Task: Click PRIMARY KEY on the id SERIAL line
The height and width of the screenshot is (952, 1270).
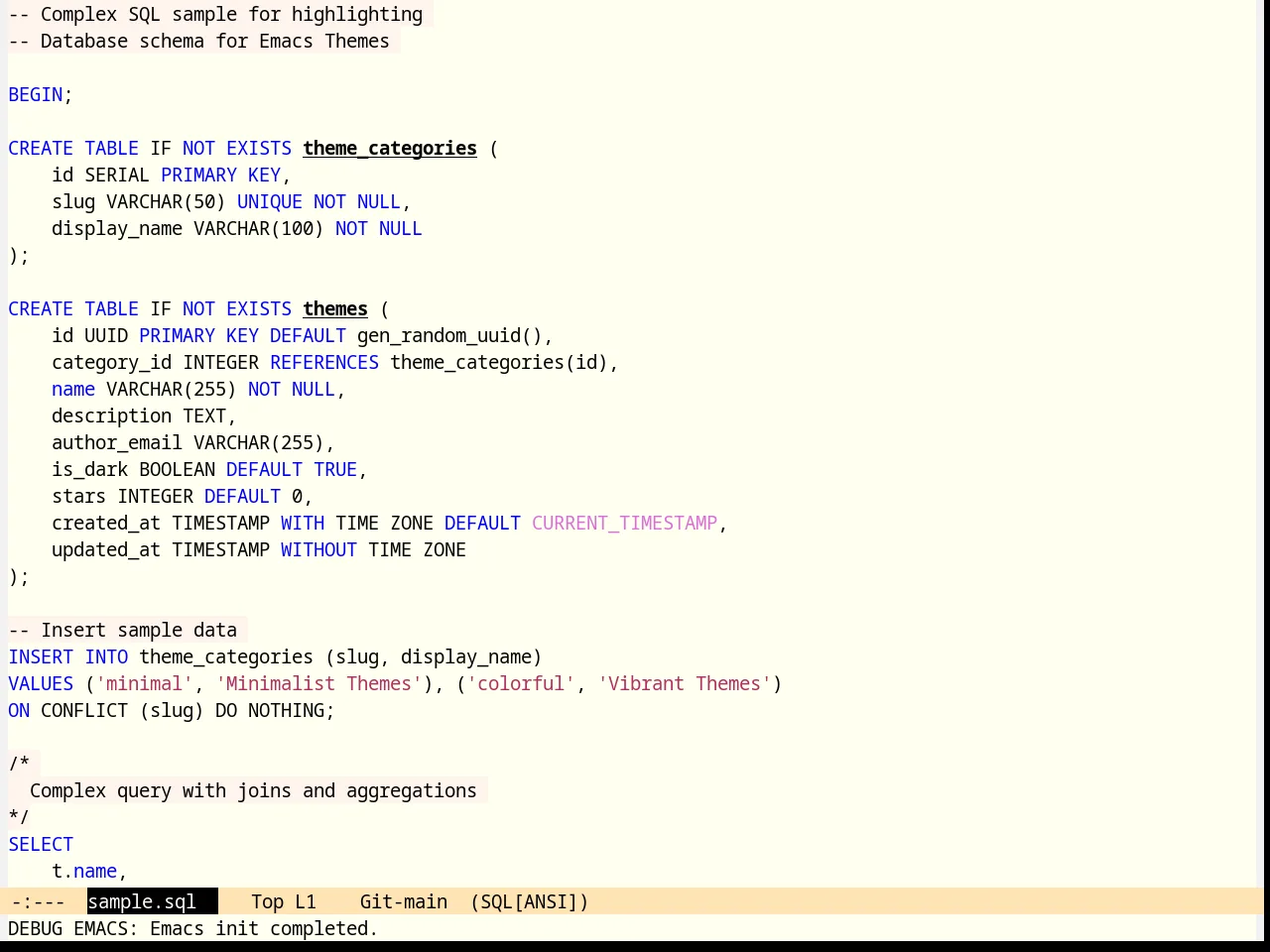Action: tap(221, 175)
